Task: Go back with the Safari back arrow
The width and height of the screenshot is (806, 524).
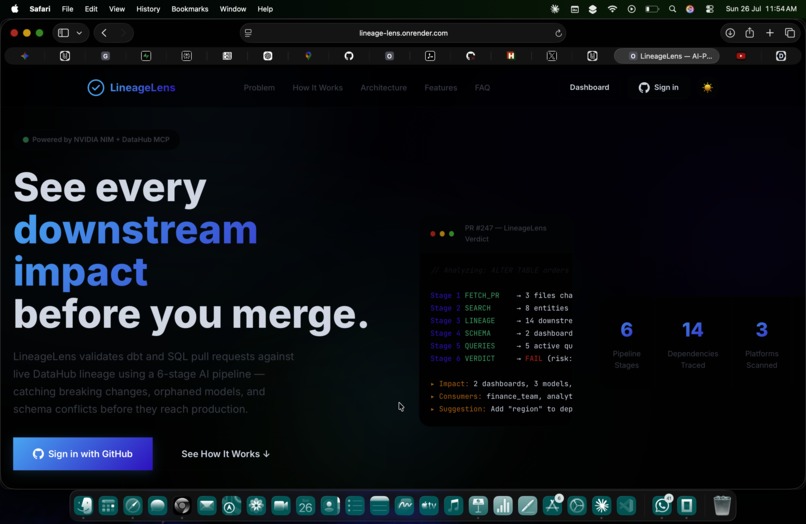Action: [x=104, y=33]
